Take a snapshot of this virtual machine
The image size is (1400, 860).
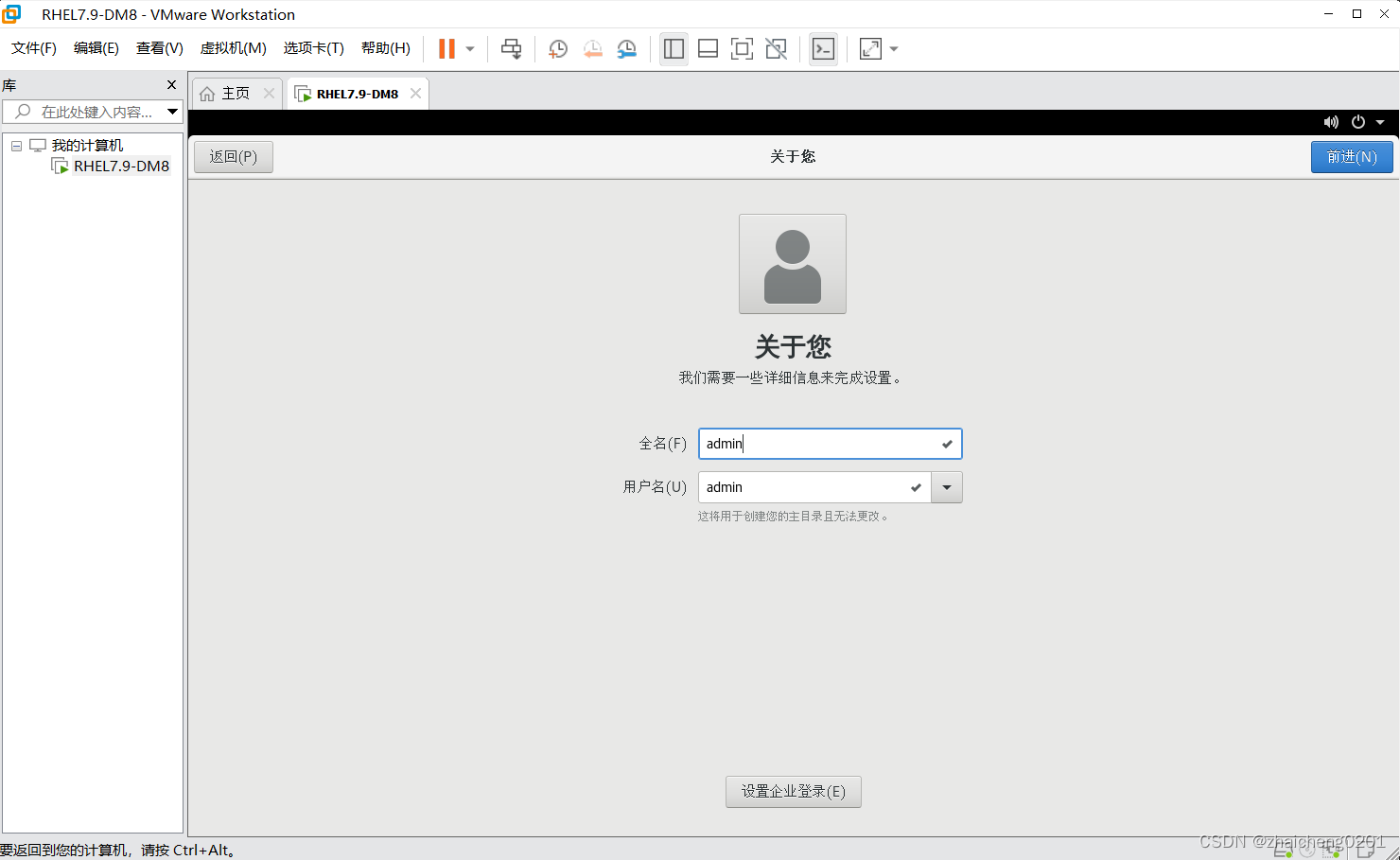point(558,49)
